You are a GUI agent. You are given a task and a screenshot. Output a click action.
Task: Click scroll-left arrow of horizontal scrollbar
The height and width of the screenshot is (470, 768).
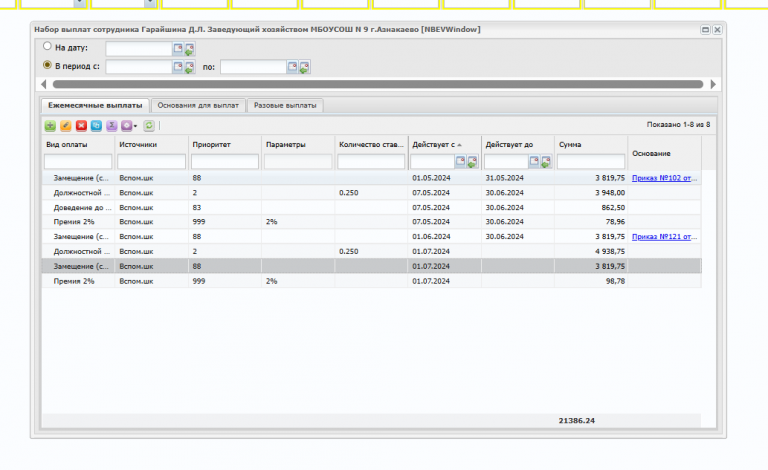(x=44, y=84)
